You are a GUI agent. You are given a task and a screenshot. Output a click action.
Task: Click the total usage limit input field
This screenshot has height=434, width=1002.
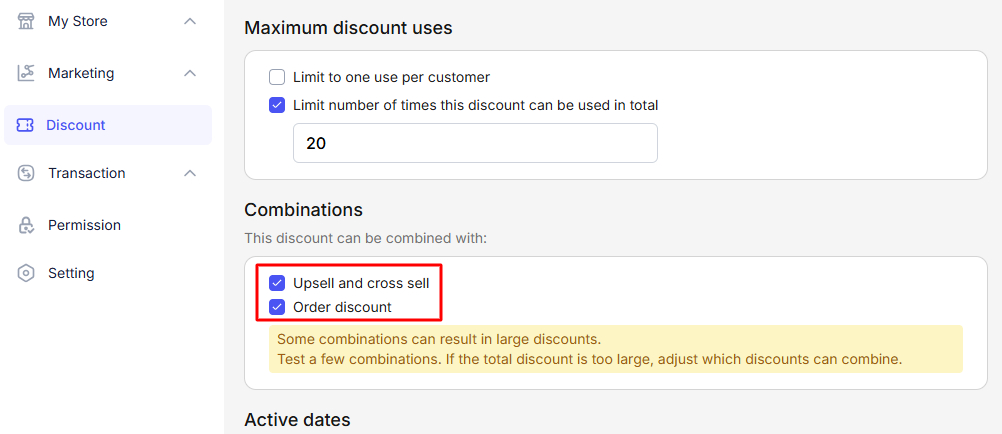click(x=475, y=143)
